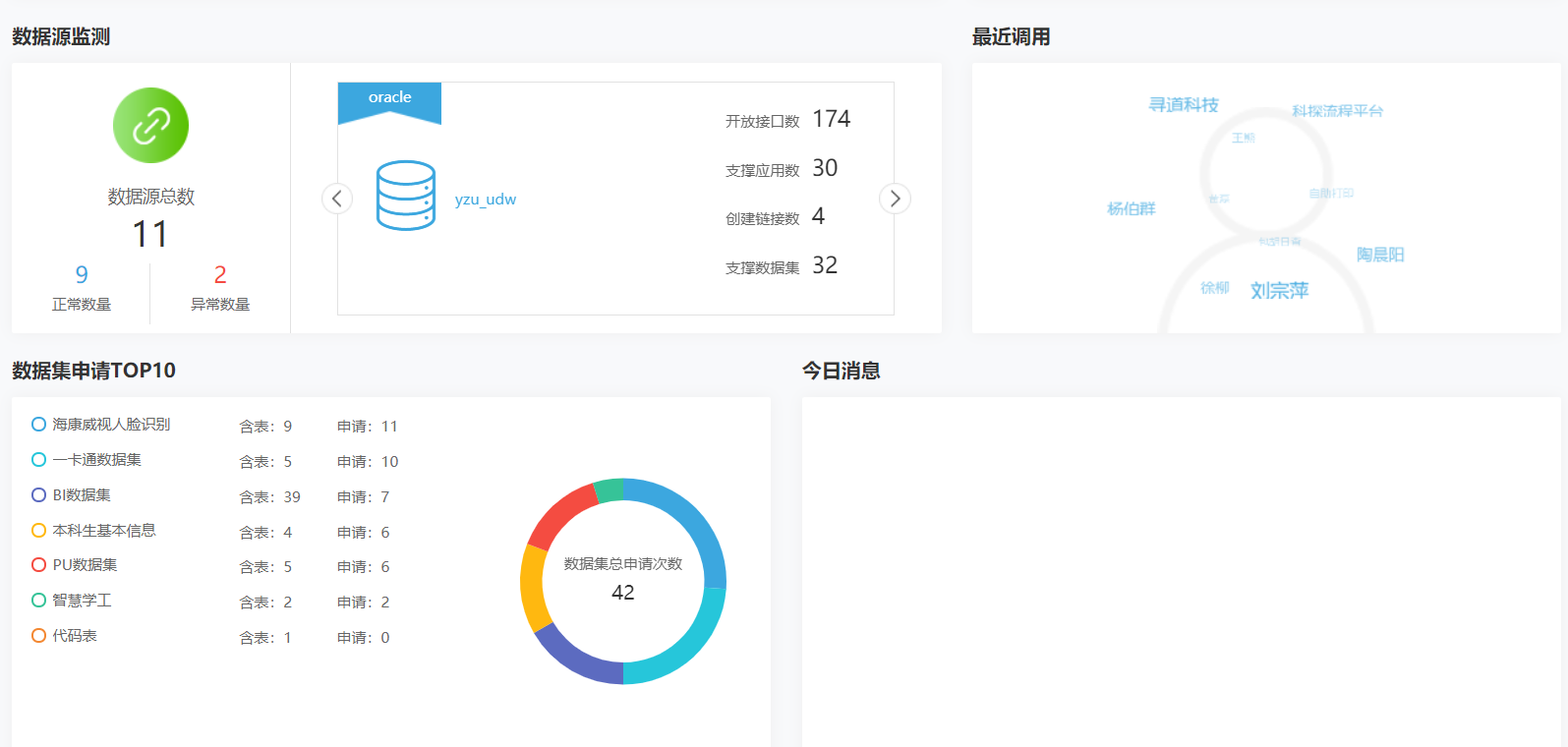
Task: Click the indigo segment of donut chart
Action: 573,660
